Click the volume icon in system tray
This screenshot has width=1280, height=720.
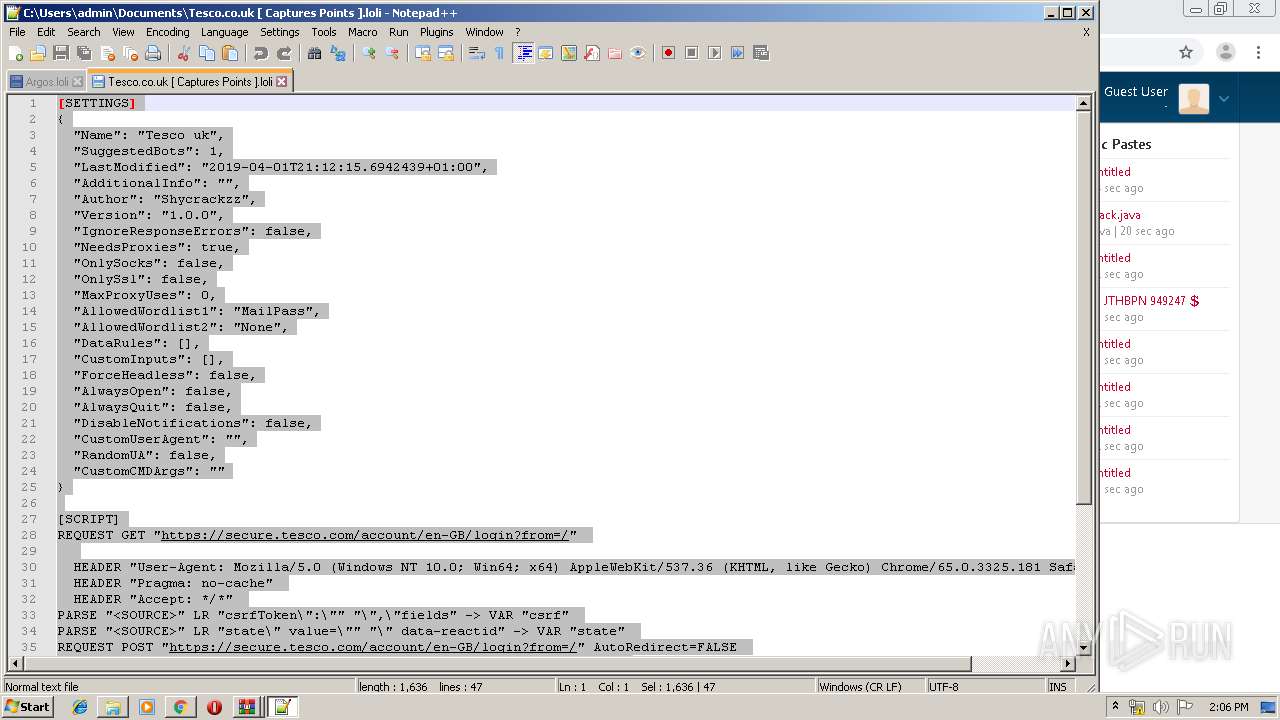tap(1161, 707)
